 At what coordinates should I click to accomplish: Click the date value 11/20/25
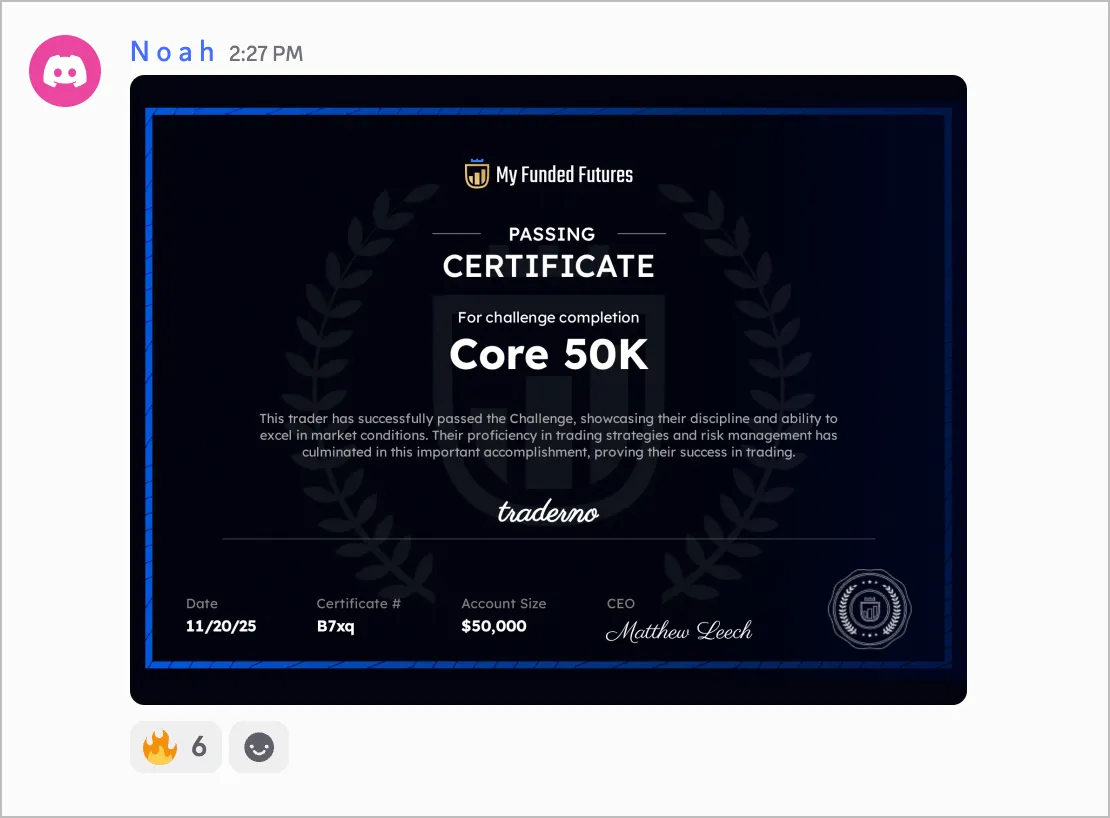221,626
